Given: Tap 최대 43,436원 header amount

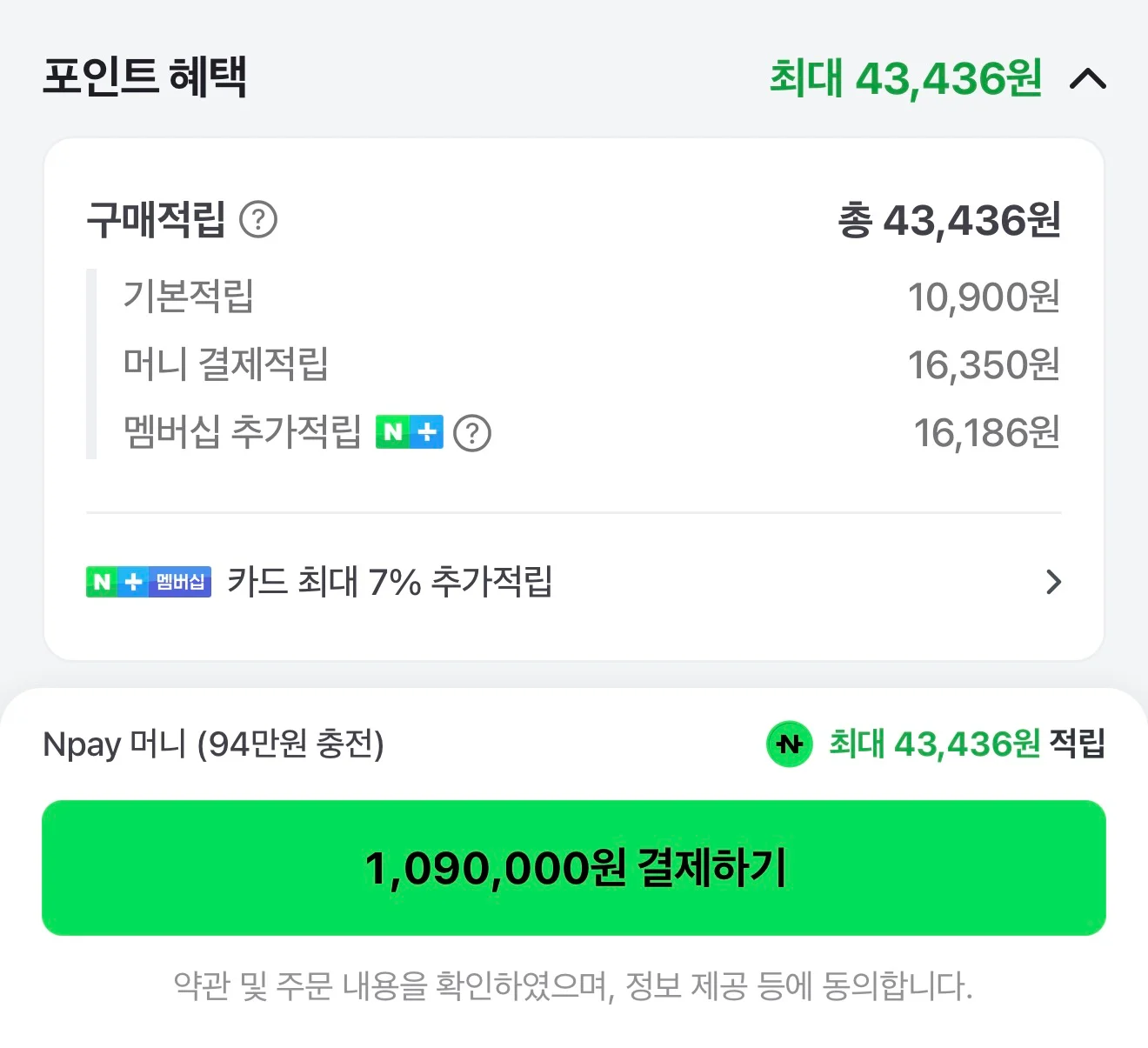Looking at the screenshot, I should (x=905, y=78).
